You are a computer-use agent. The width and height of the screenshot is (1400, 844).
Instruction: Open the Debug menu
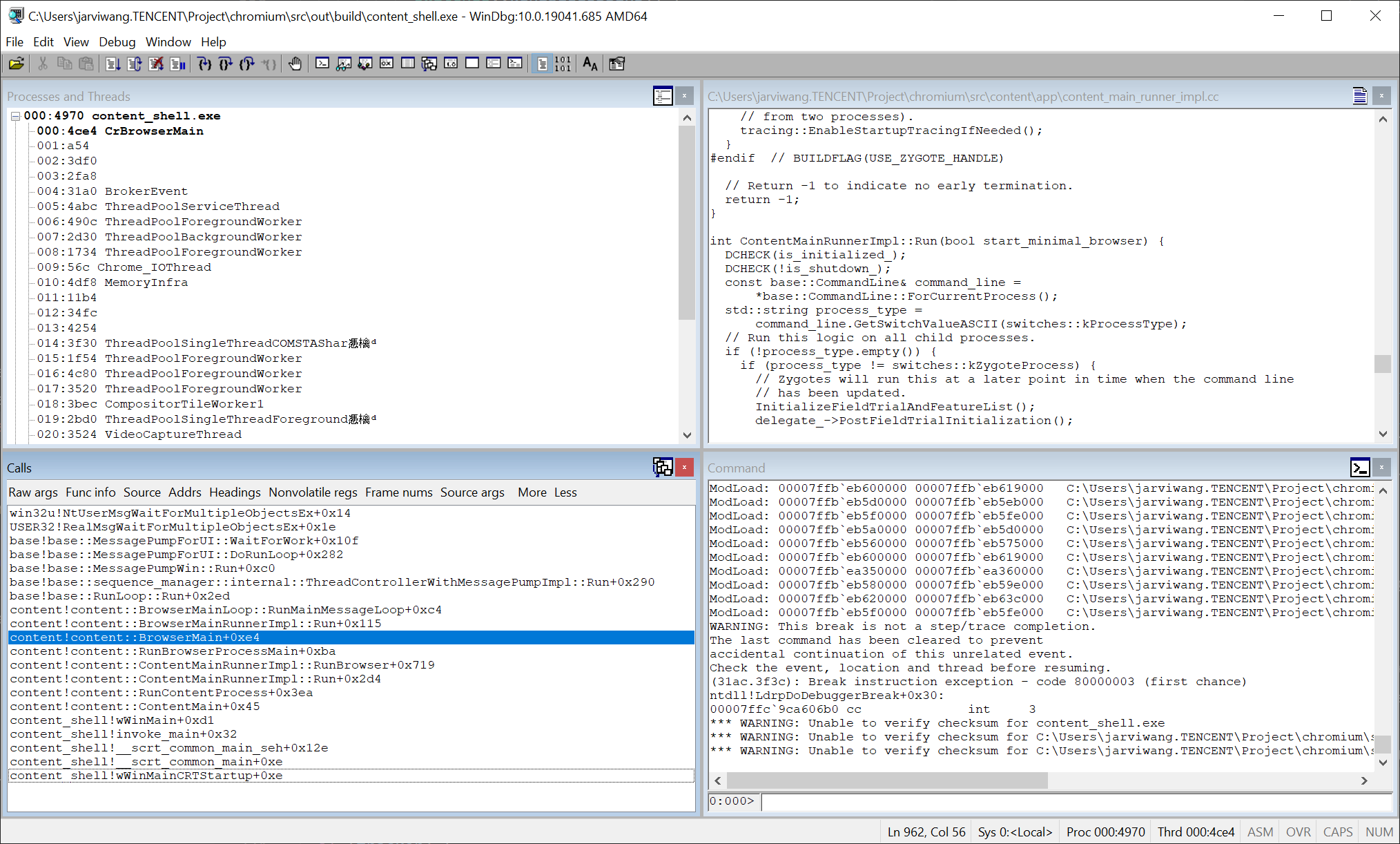click(x=117, y=41)
